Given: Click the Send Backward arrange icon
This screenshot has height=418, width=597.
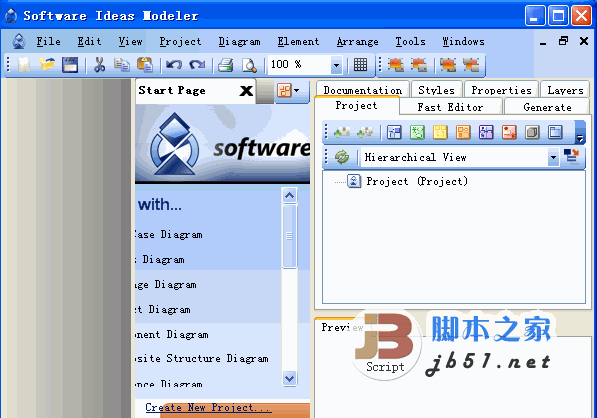Looking at the screenshot, I should [x=471, y=65].
